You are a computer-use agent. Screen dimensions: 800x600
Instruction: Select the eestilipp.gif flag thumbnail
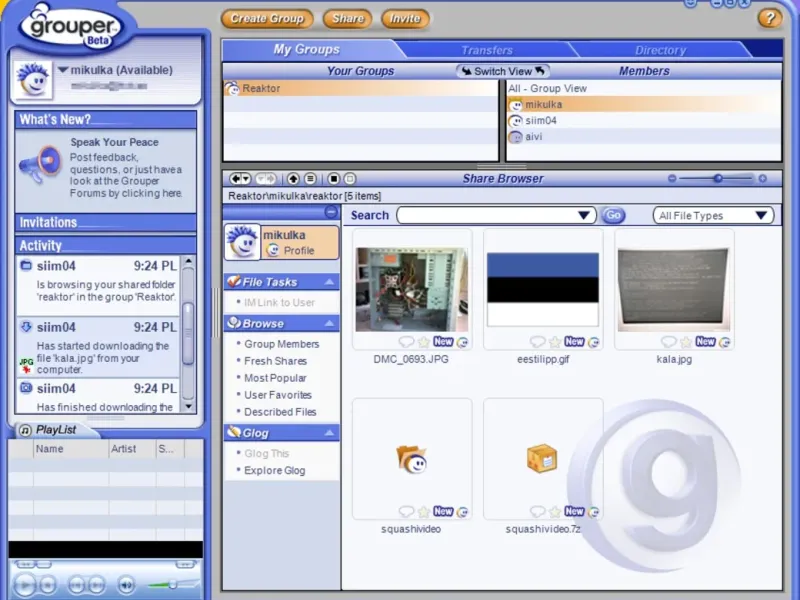pyautogui.click(x=543, y=289)
